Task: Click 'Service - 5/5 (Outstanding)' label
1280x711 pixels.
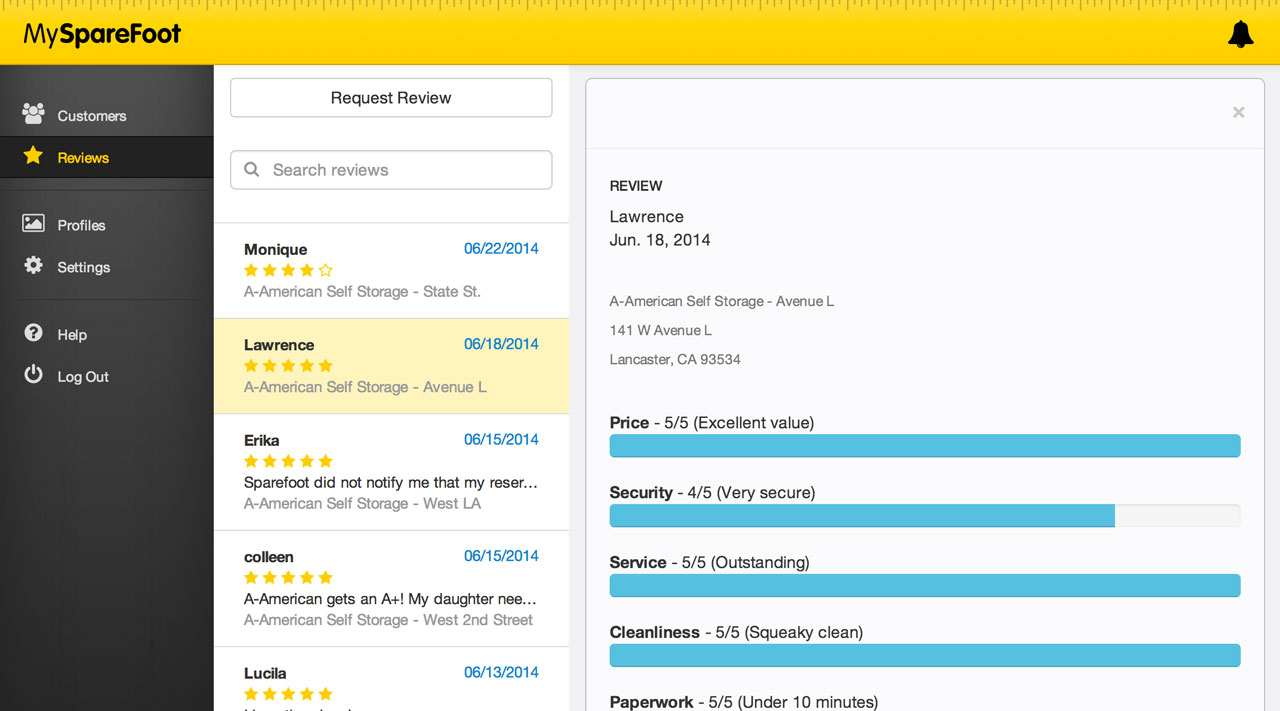Action: pos(709,563)
